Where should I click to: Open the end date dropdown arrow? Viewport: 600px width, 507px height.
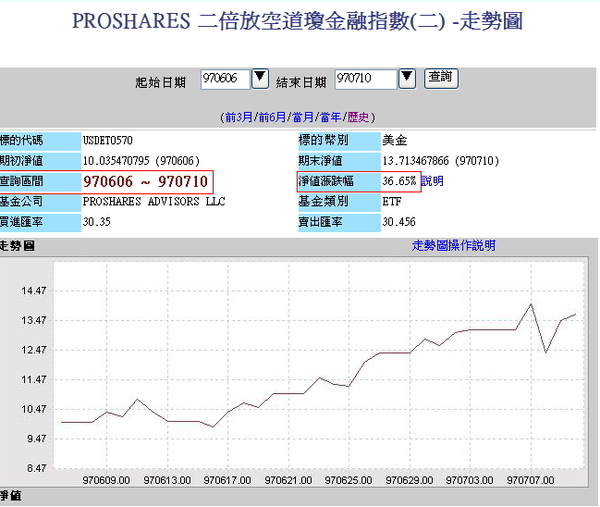407,78
